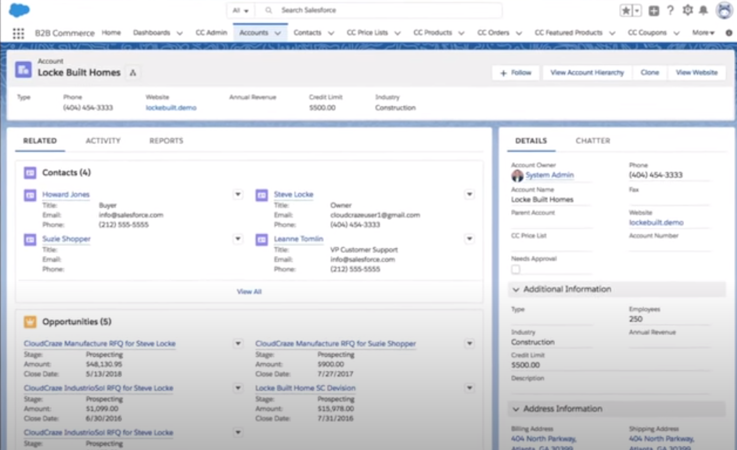
Task: Click the Favorites star icon
Action: tap(626, 11)
